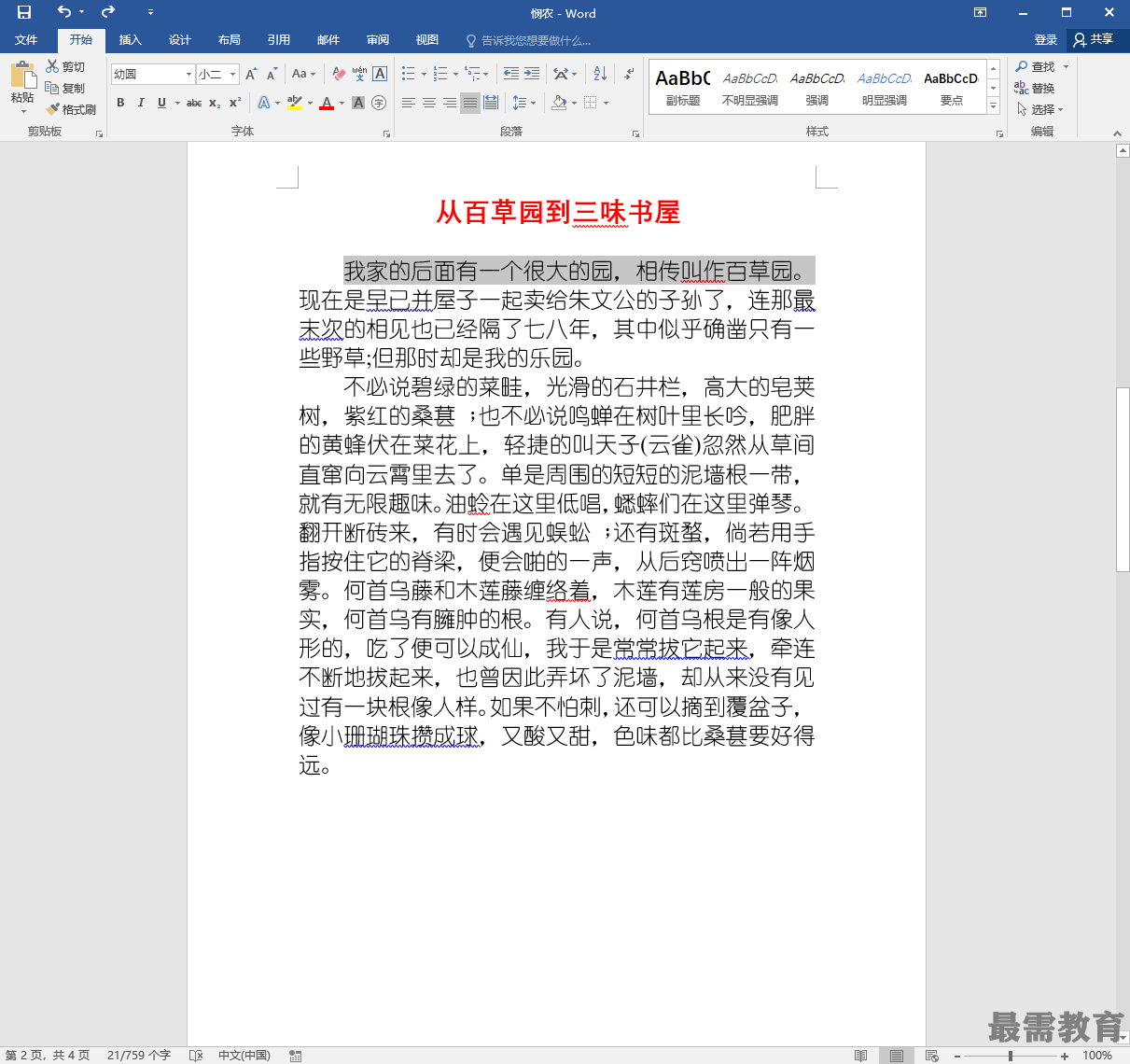Open the numbering list dropdown arrow
This screenshot has height=1064, width=1130.
coord(455,74)
